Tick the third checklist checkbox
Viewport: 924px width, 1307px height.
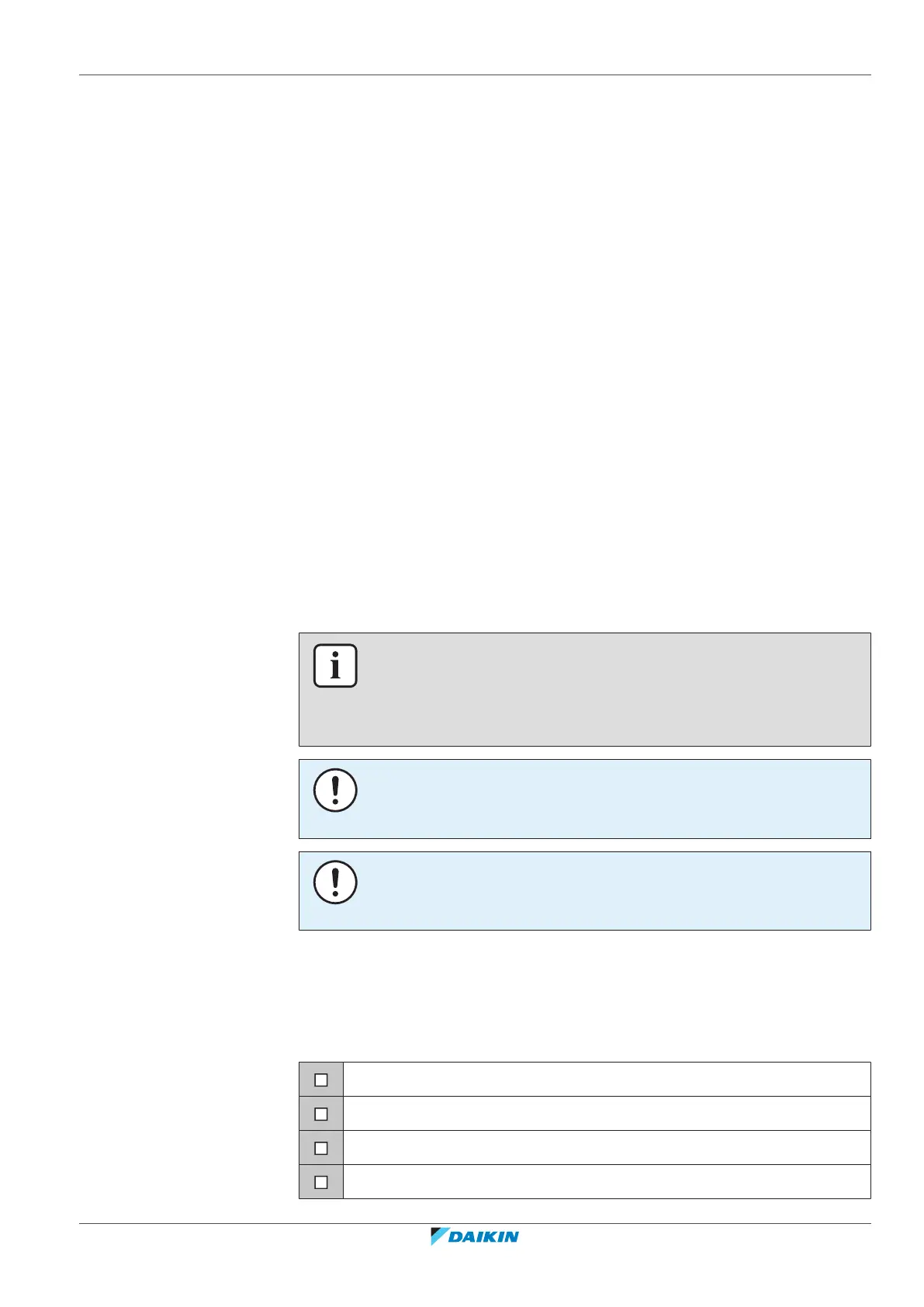pyautogui.click(x=321, y=1148)
